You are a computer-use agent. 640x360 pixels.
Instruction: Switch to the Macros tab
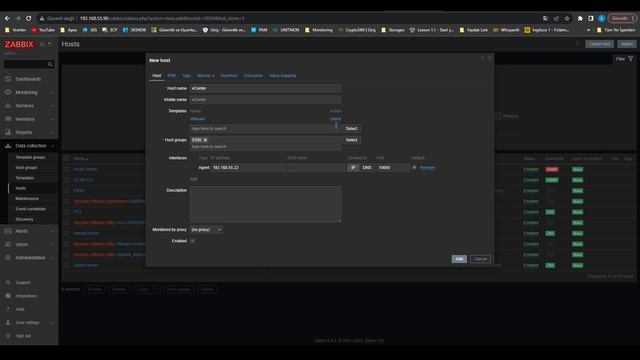point(205,76)
